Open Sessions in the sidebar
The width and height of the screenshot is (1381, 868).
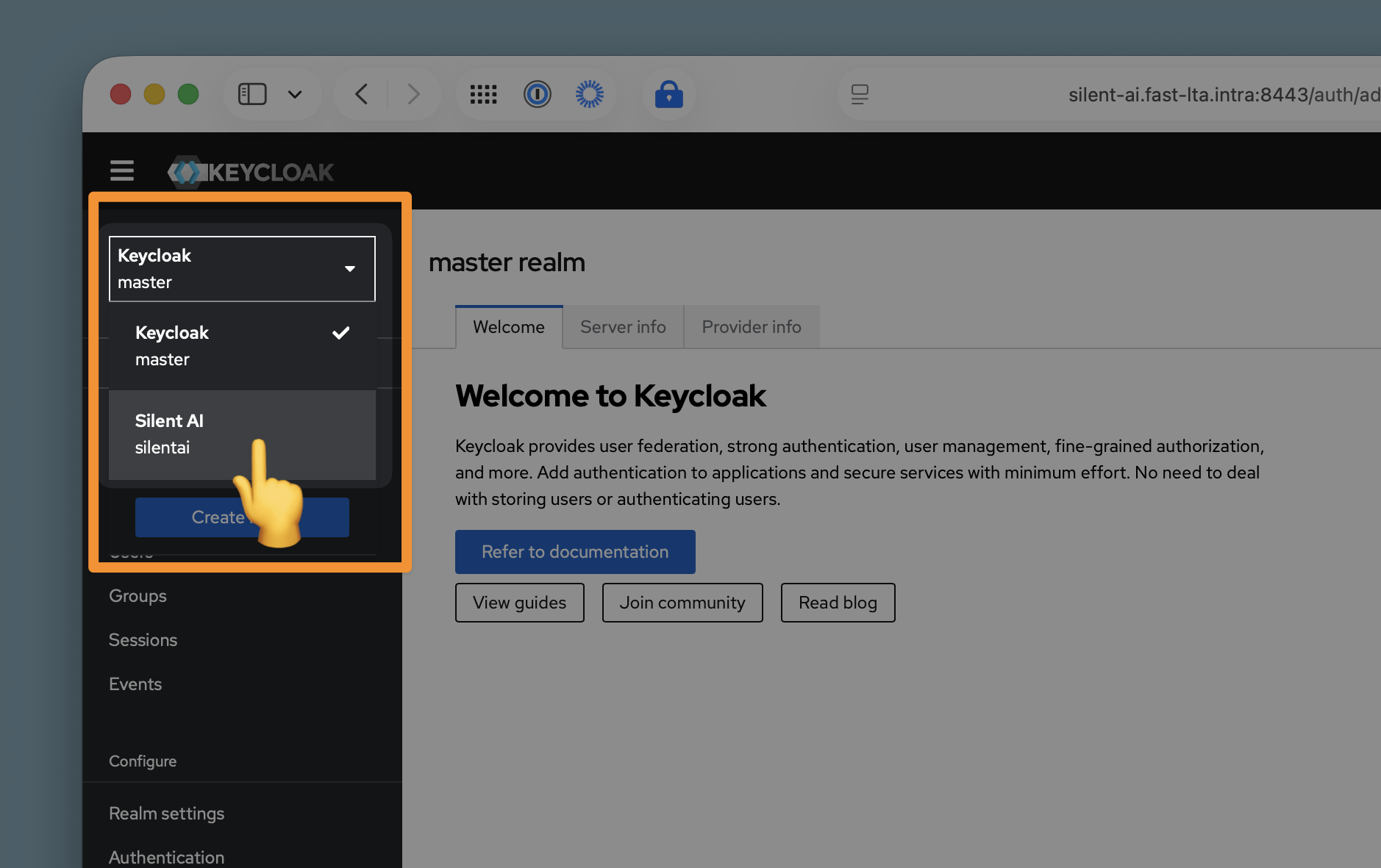pos(143,640)
